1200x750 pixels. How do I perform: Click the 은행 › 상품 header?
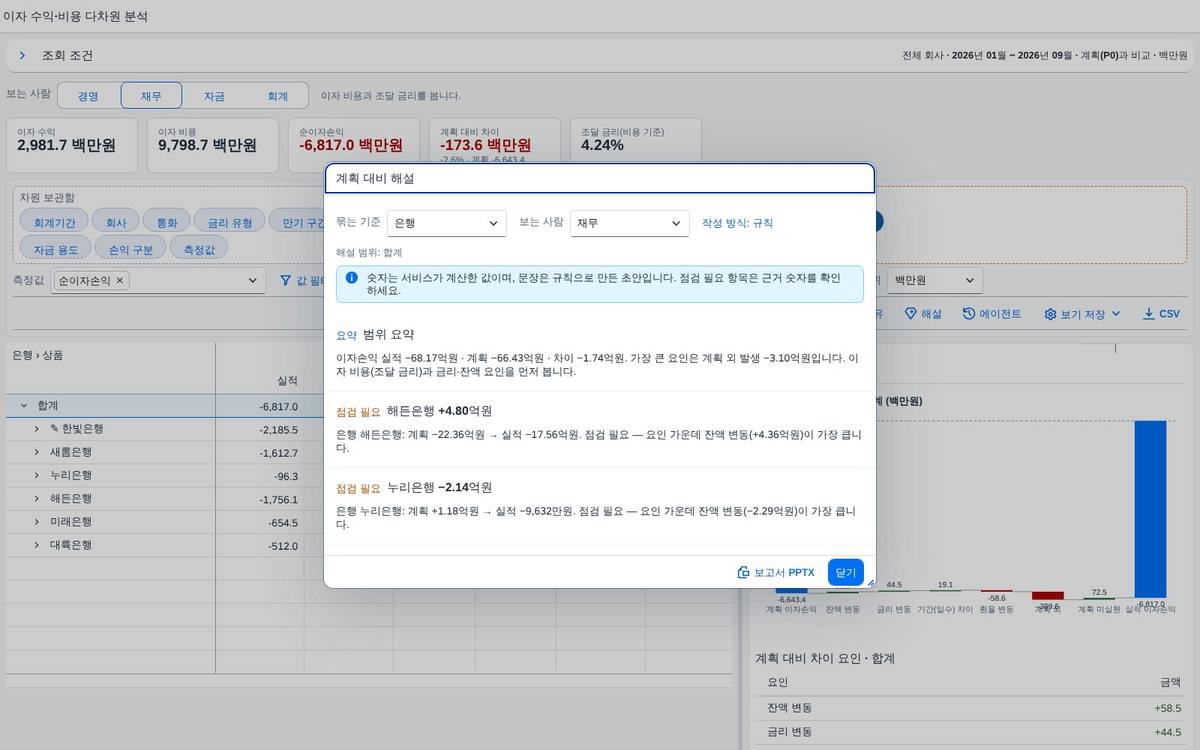click(38, 356)
